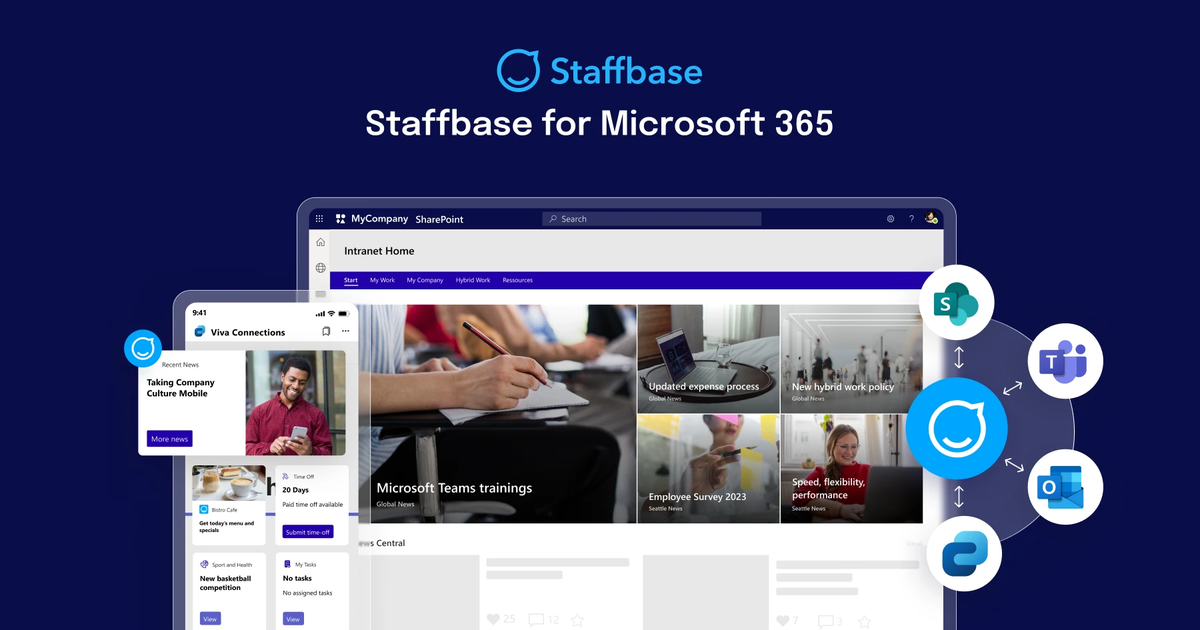Image resolution: width=1200 pixels, height=630 pixels.
Task: Open comments showing 12 comments
Action: point(535,620)
